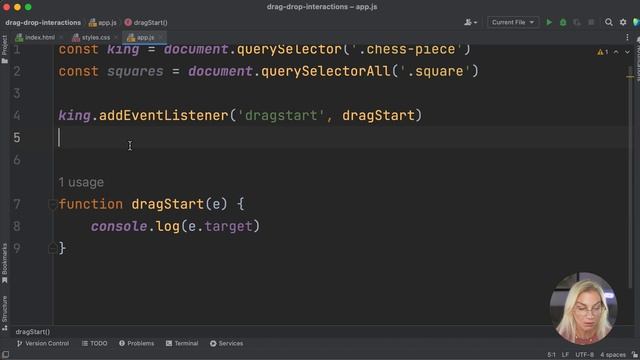Image resolution: width=640 pixels, height=360 pixels.
Task: Go to previous highlighted problem arrow
Action: (x=616, y=52)
